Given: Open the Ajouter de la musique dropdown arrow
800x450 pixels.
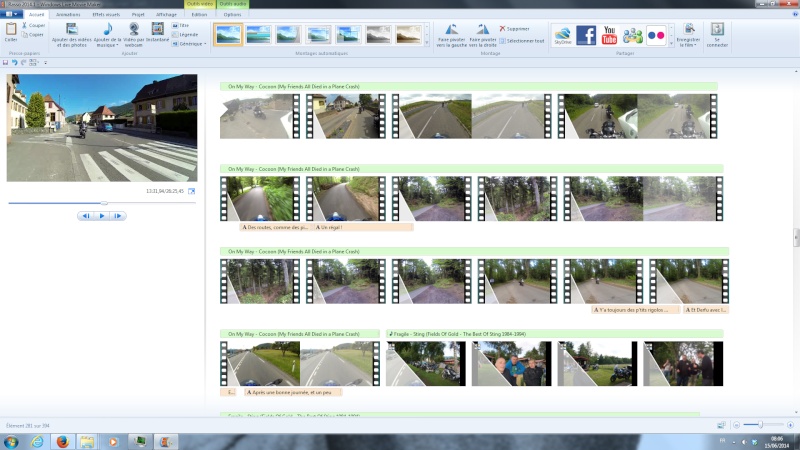Looking at the screenshot, I should (117, 45).
